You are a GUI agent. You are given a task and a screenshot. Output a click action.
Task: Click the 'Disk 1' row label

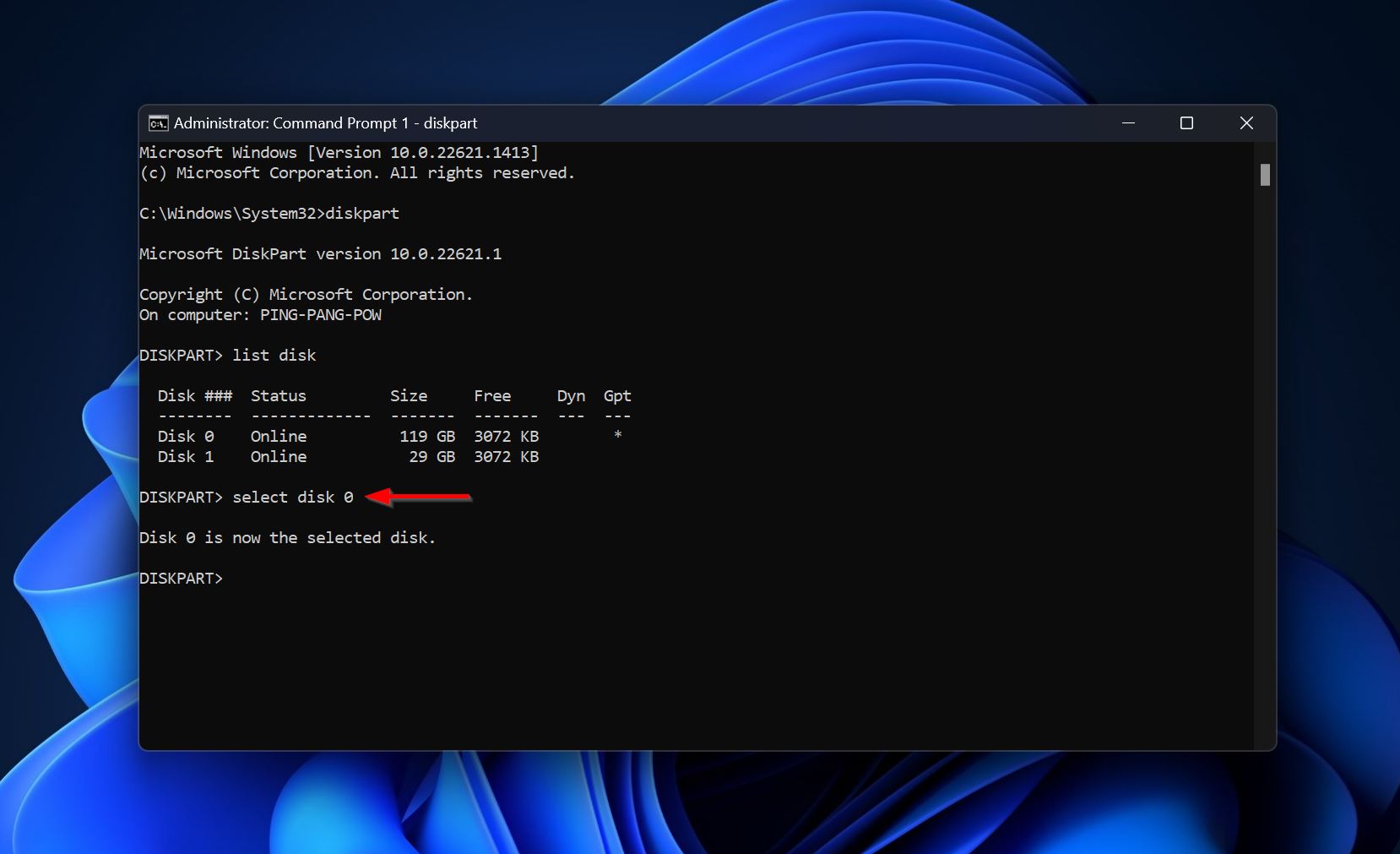(186, 457)
